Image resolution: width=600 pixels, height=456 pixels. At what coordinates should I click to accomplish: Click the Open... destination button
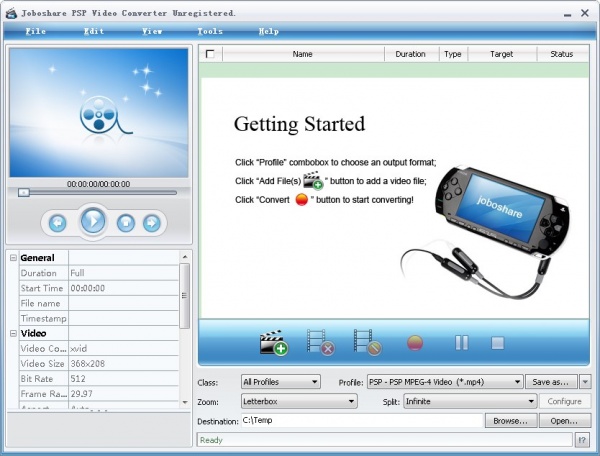(x=564, y=421)
